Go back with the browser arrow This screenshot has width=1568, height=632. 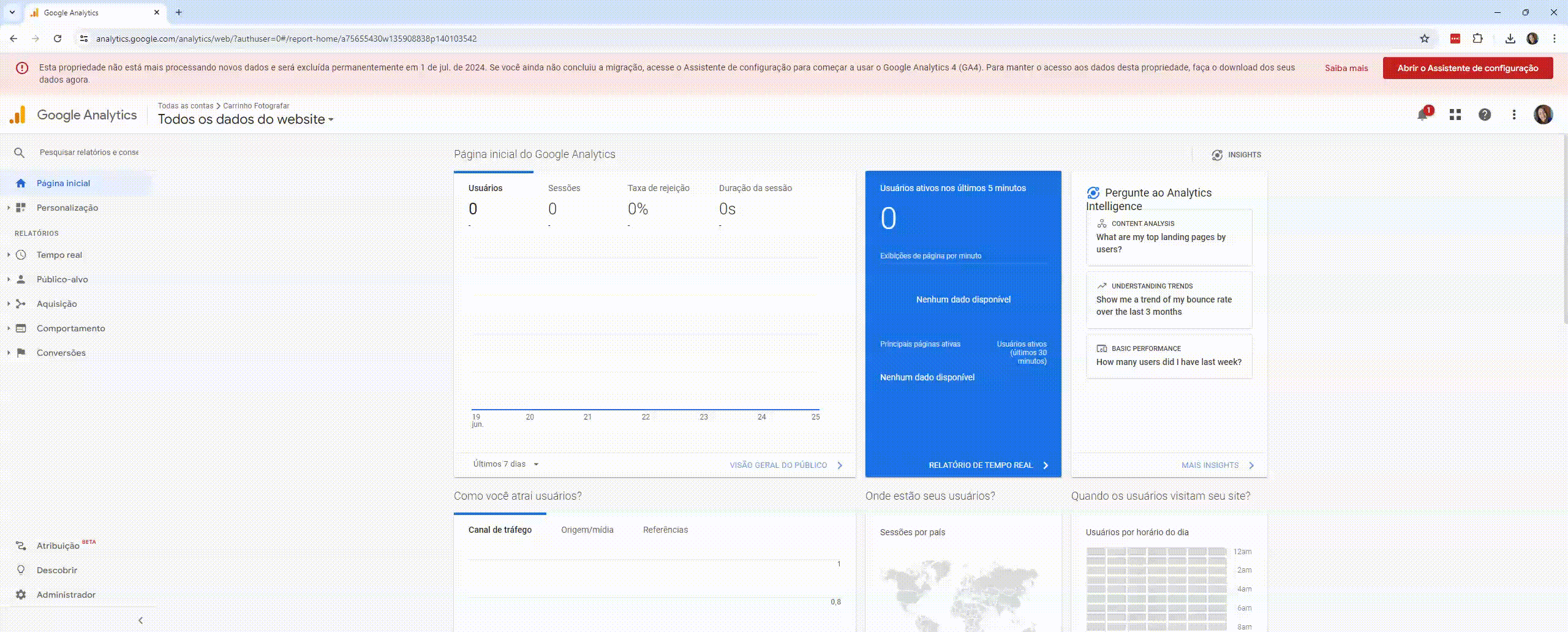[13, 39]
